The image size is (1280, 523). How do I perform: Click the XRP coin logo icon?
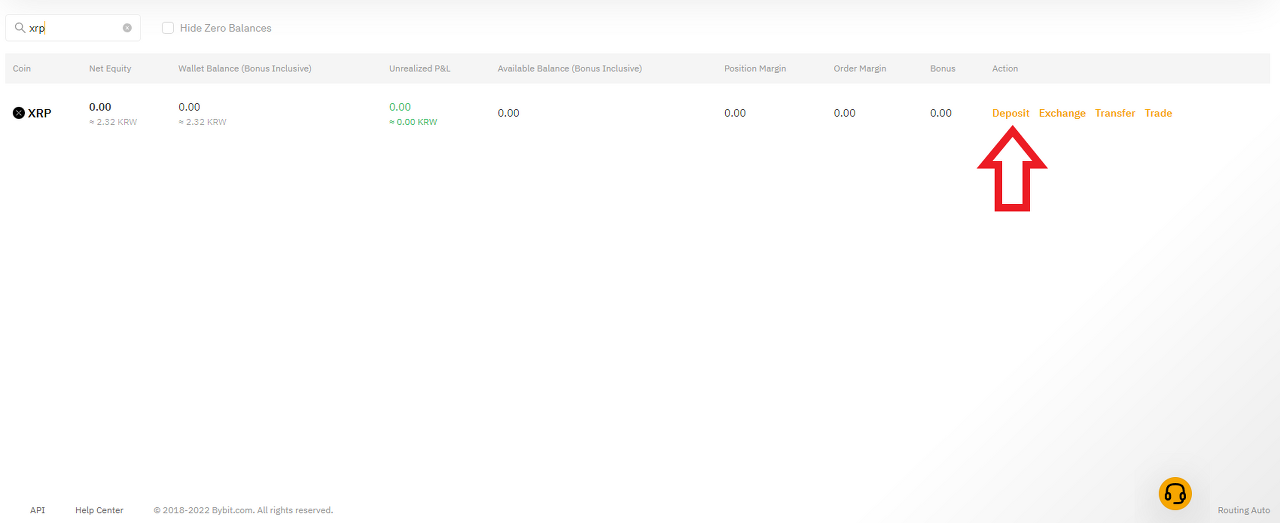[18, 113]
